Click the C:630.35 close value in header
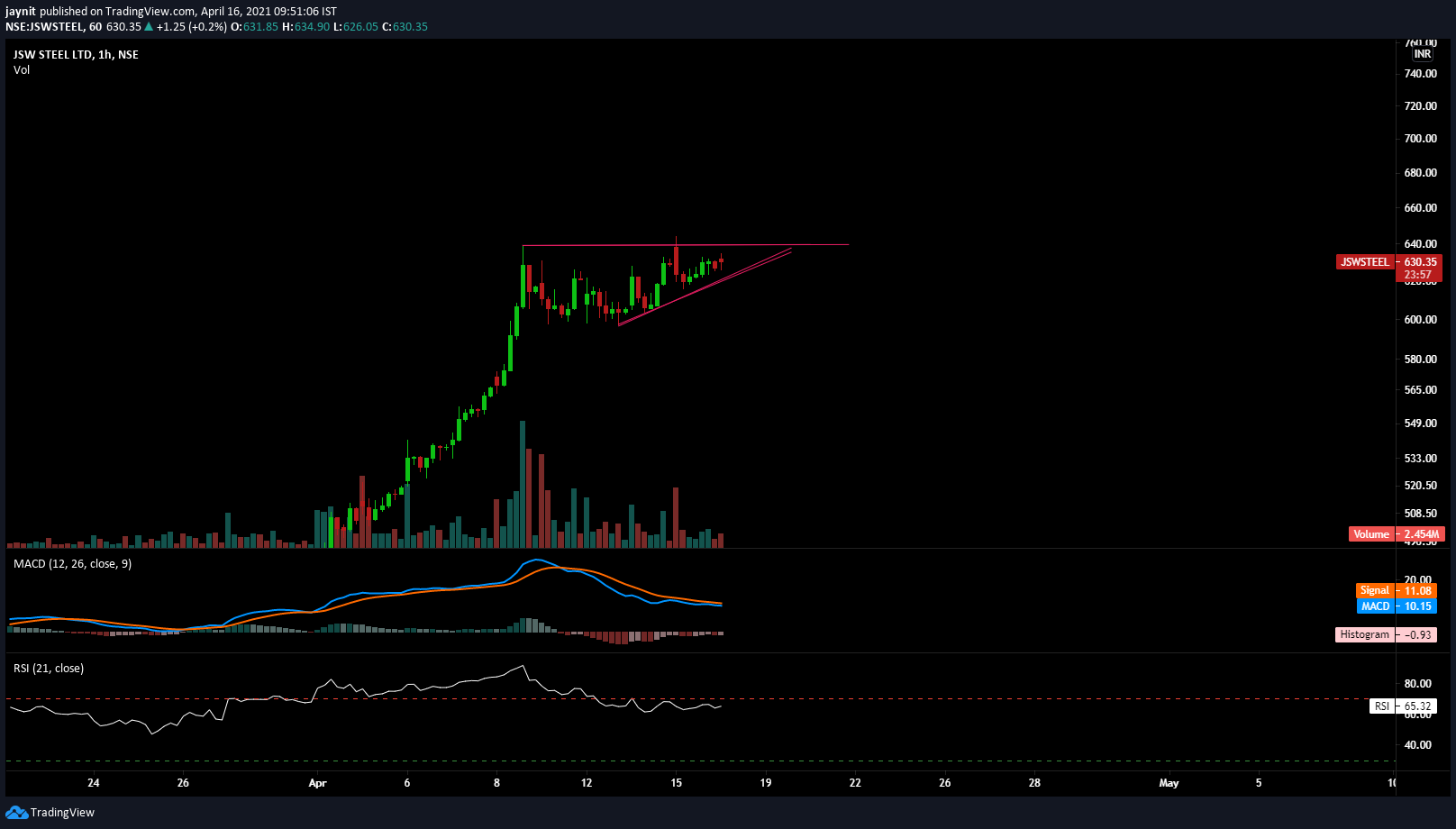 (x=405, y=27)
